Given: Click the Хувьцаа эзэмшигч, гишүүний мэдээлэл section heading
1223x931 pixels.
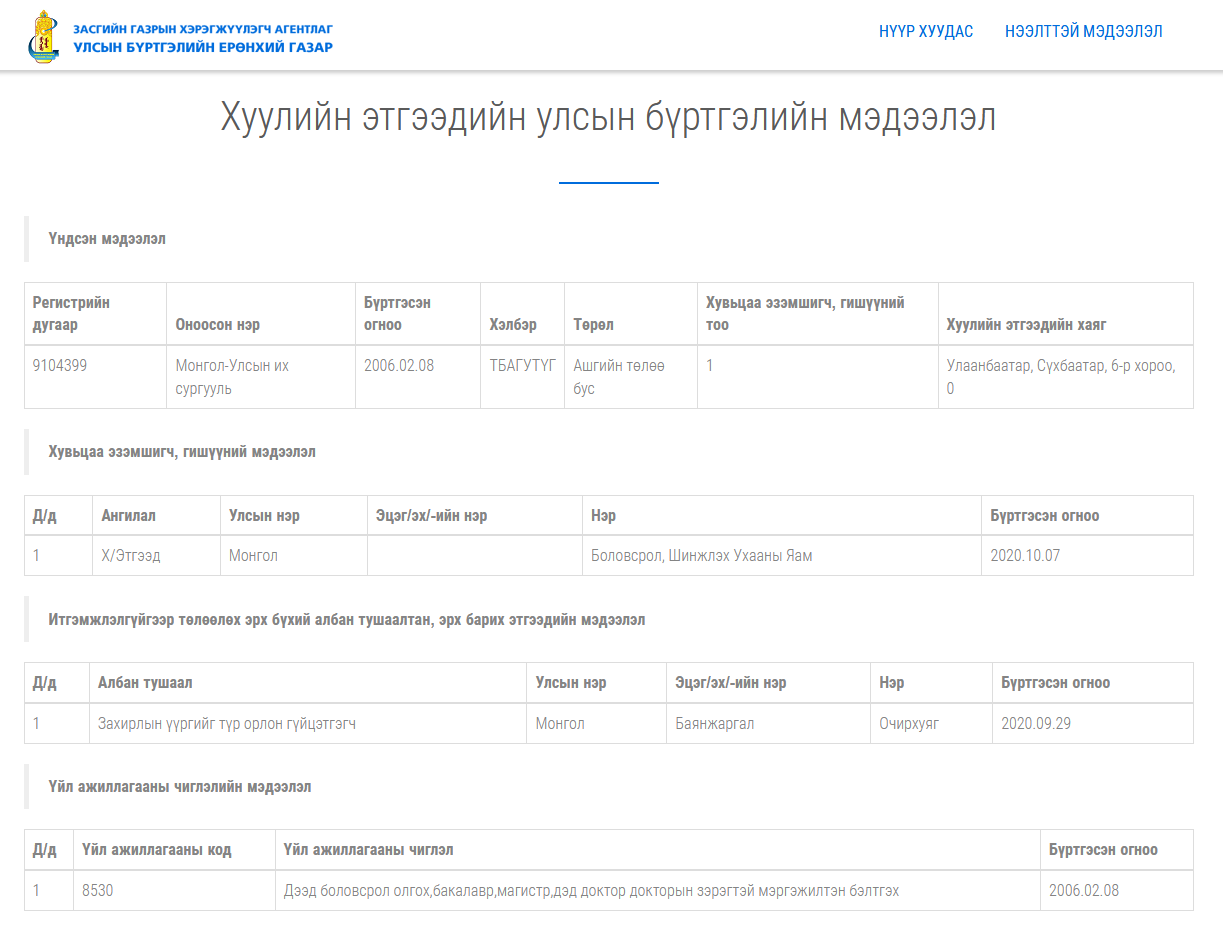Looking at the screenshot, I should [182, 452].
